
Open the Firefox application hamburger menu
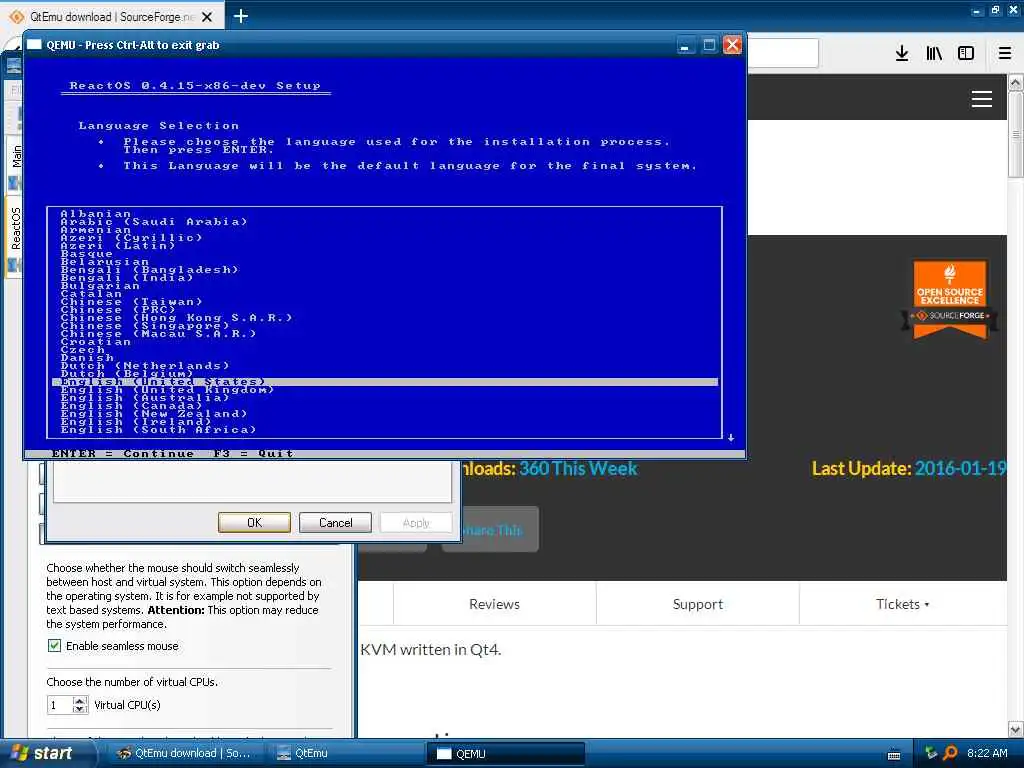coord(1005,53)
